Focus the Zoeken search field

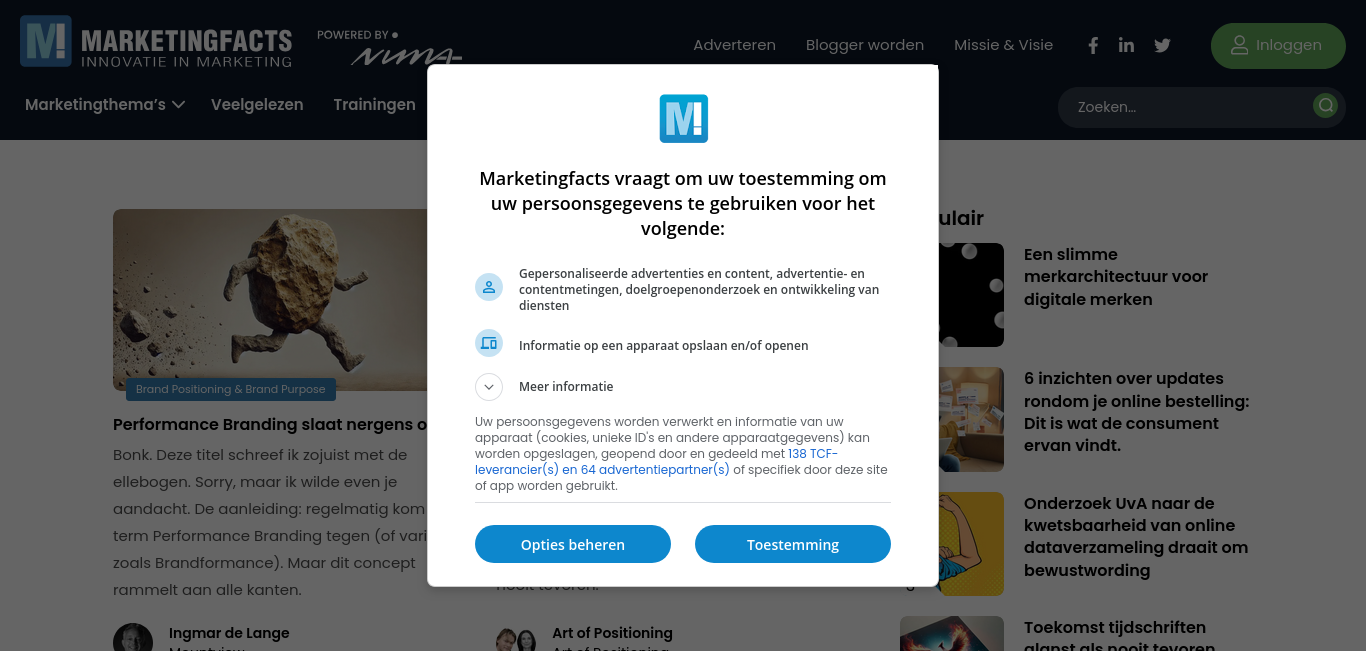1190,107
